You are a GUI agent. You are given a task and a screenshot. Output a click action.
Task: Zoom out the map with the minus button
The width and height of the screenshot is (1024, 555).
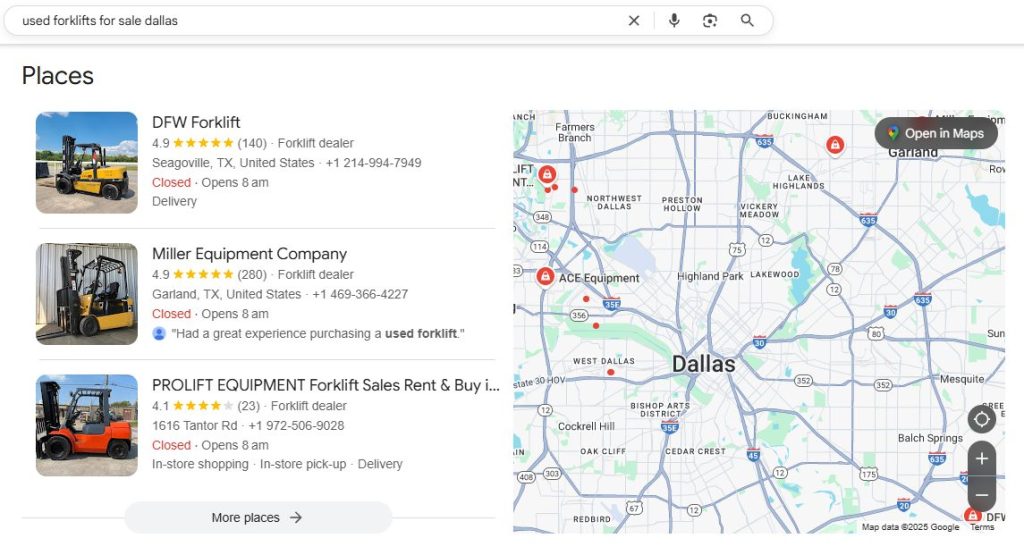[x=982, y=495]
